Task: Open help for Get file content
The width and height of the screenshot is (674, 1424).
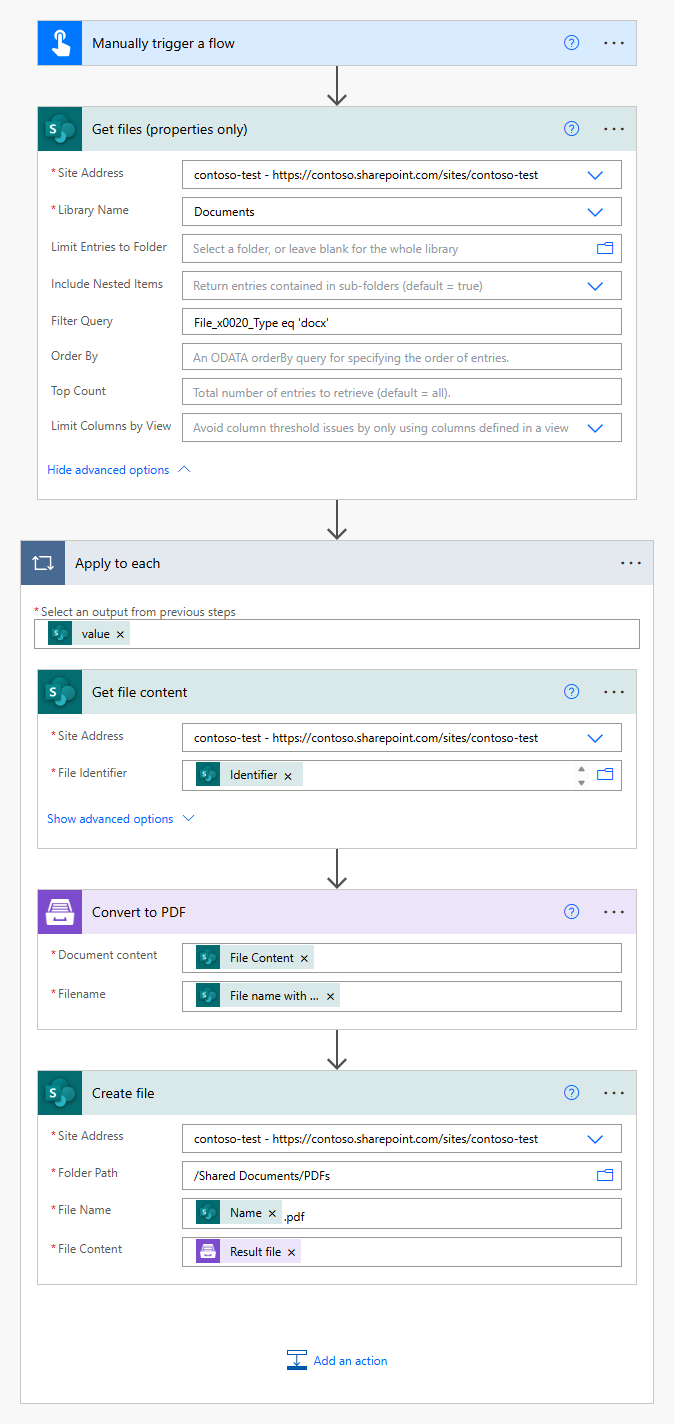Action: point(572,692)
